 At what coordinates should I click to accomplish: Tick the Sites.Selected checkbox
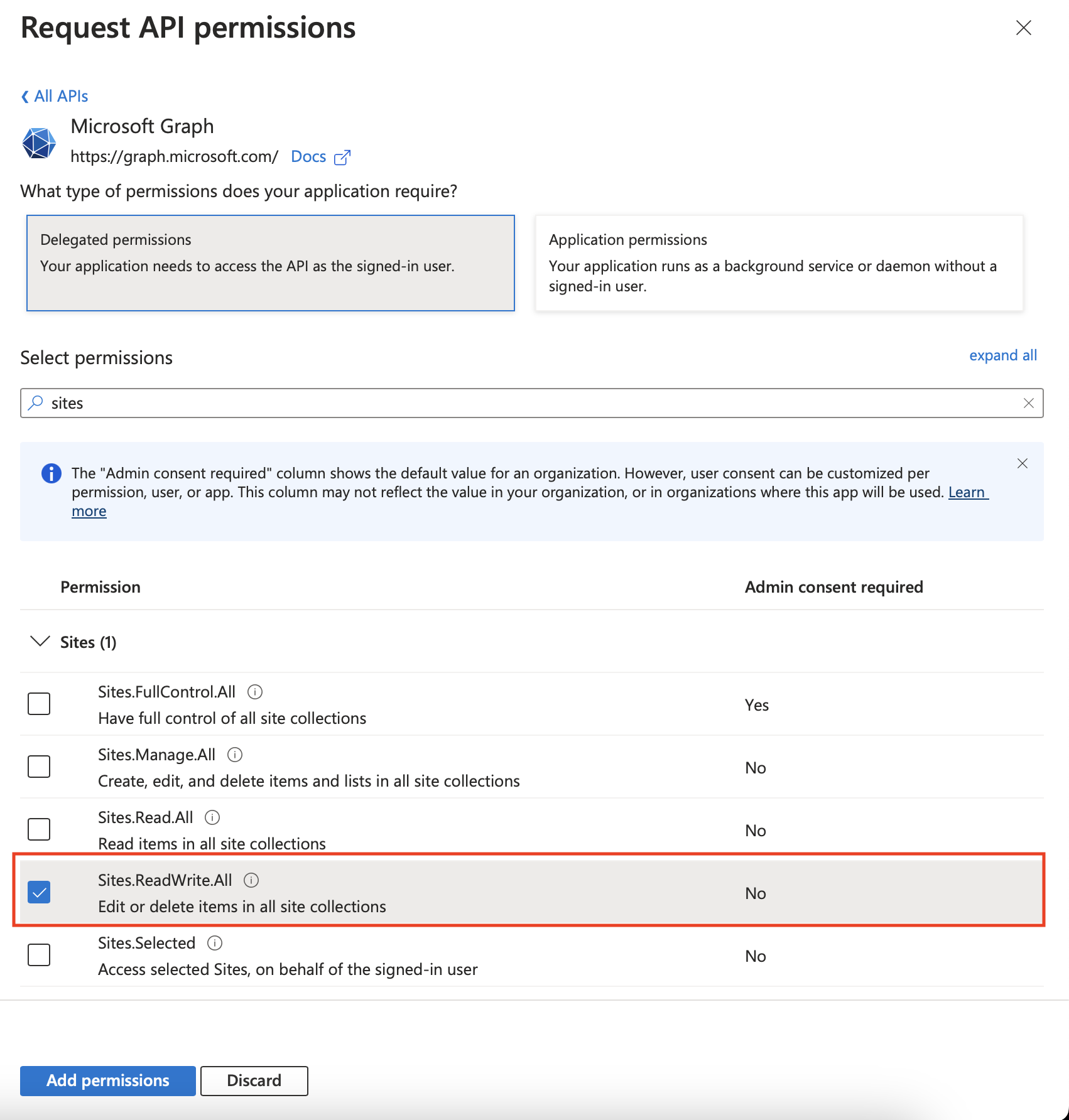click(x=39, y=955)
